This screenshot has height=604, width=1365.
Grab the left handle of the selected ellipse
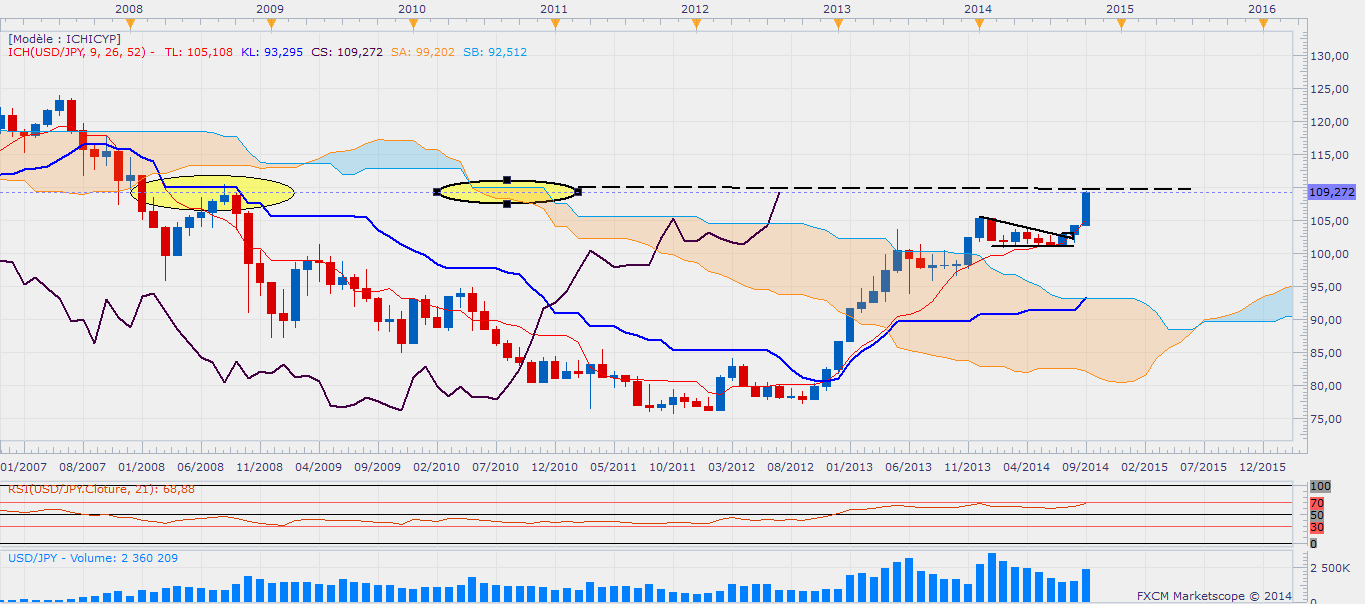436,191
